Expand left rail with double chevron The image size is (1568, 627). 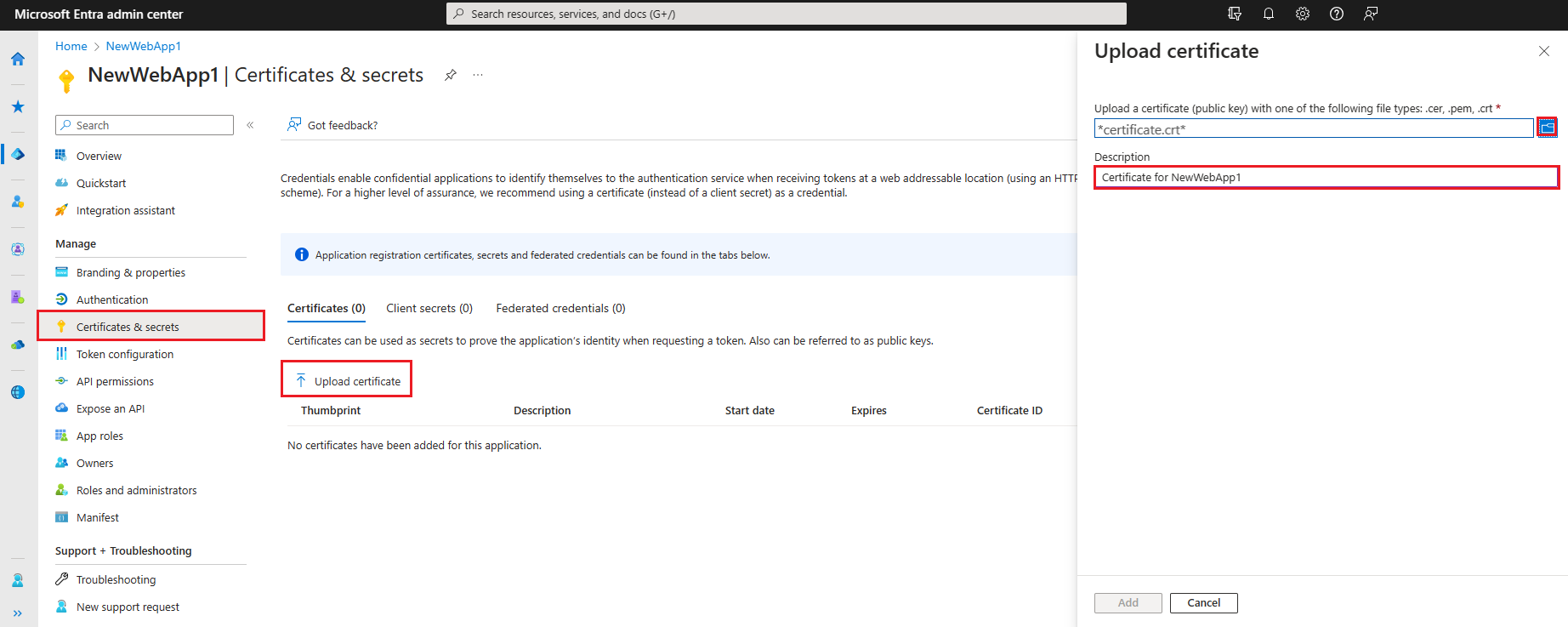(x=18, y=613)
